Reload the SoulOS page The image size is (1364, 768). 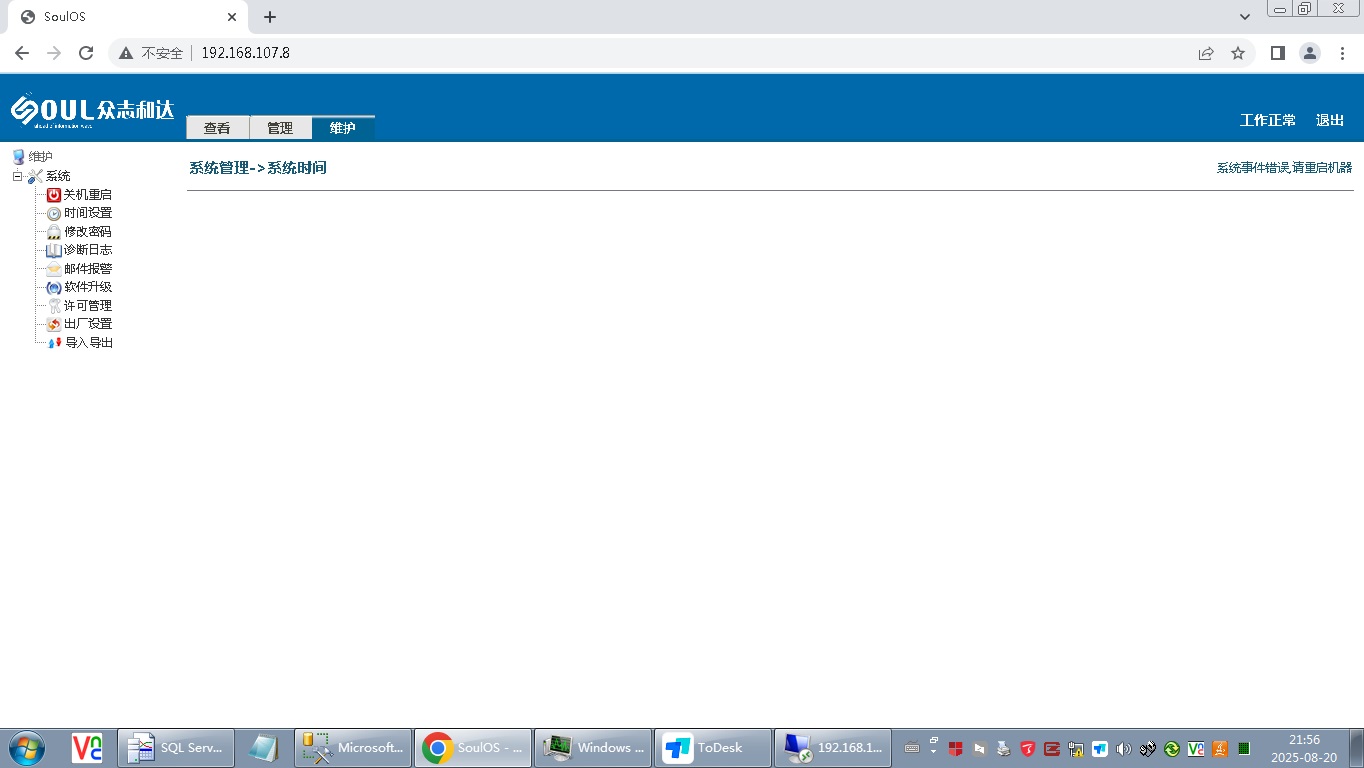pyautogui.click(x=86, y=53)
